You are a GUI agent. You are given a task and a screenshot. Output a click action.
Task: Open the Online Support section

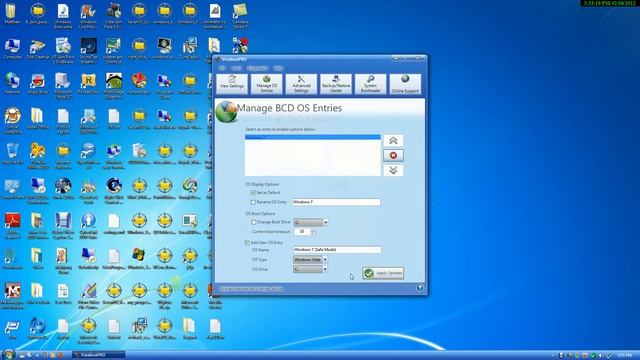pyautogui.click(x=405, y=84)
